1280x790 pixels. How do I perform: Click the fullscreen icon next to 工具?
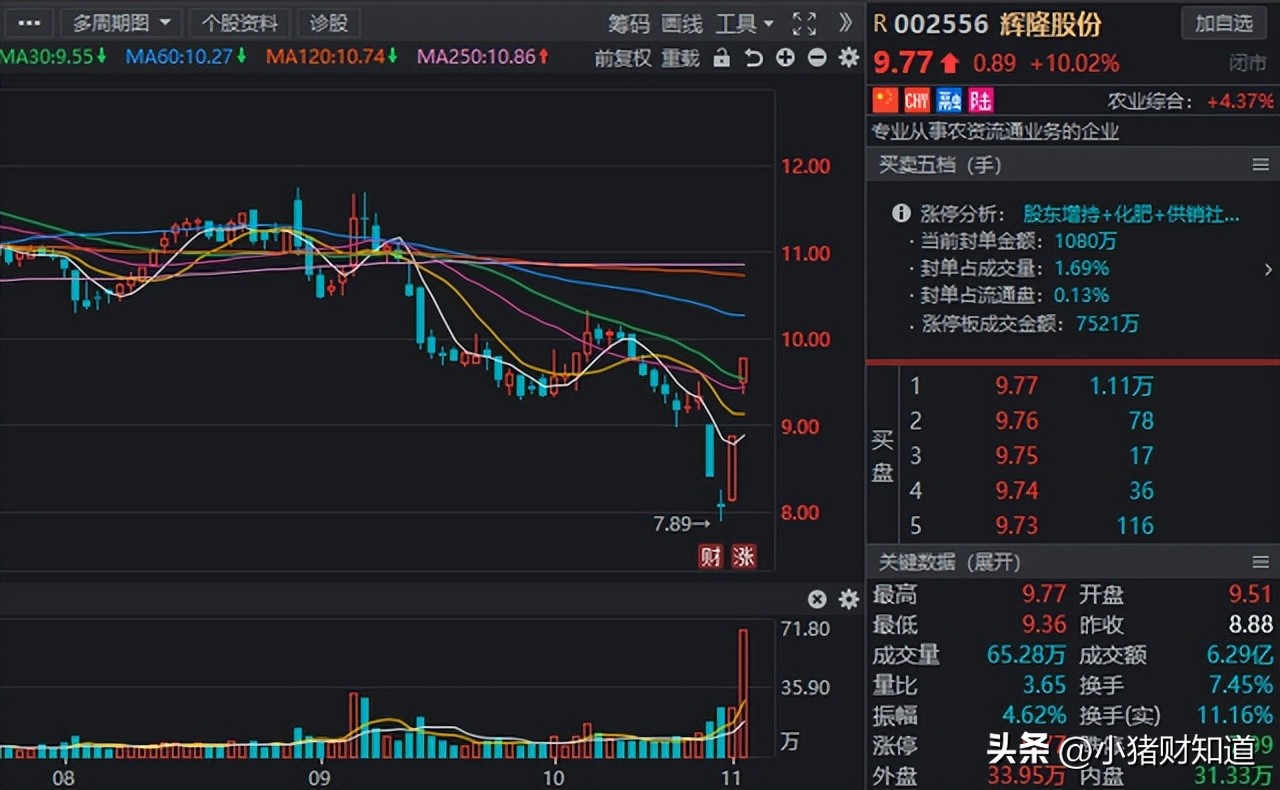coord(804,22)
